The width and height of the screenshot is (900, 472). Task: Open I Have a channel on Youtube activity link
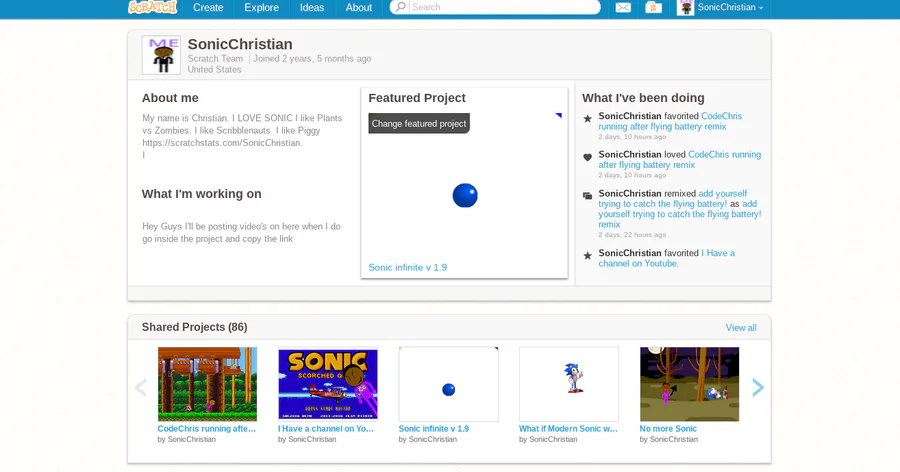click(x=666, y=258)
